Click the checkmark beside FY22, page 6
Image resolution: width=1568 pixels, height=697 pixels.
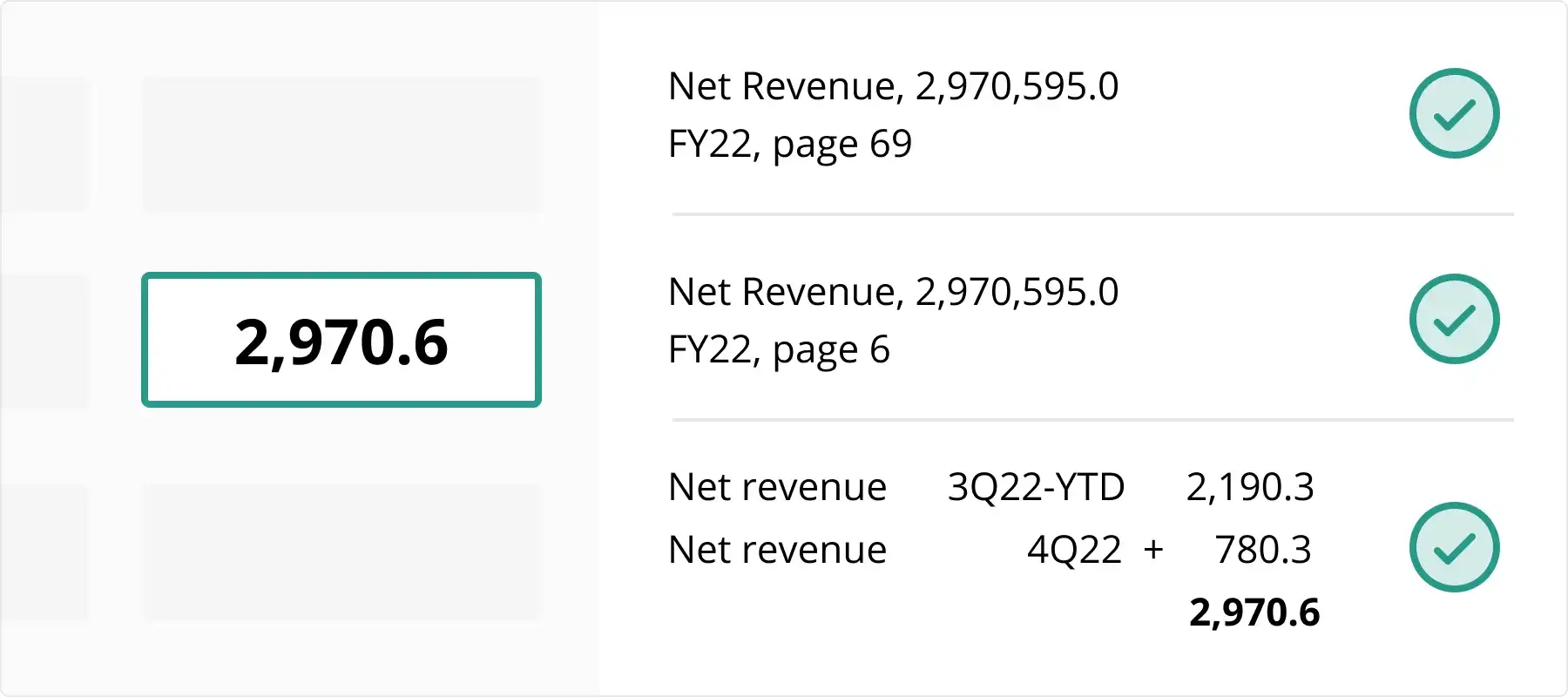tap(1454, 319)
